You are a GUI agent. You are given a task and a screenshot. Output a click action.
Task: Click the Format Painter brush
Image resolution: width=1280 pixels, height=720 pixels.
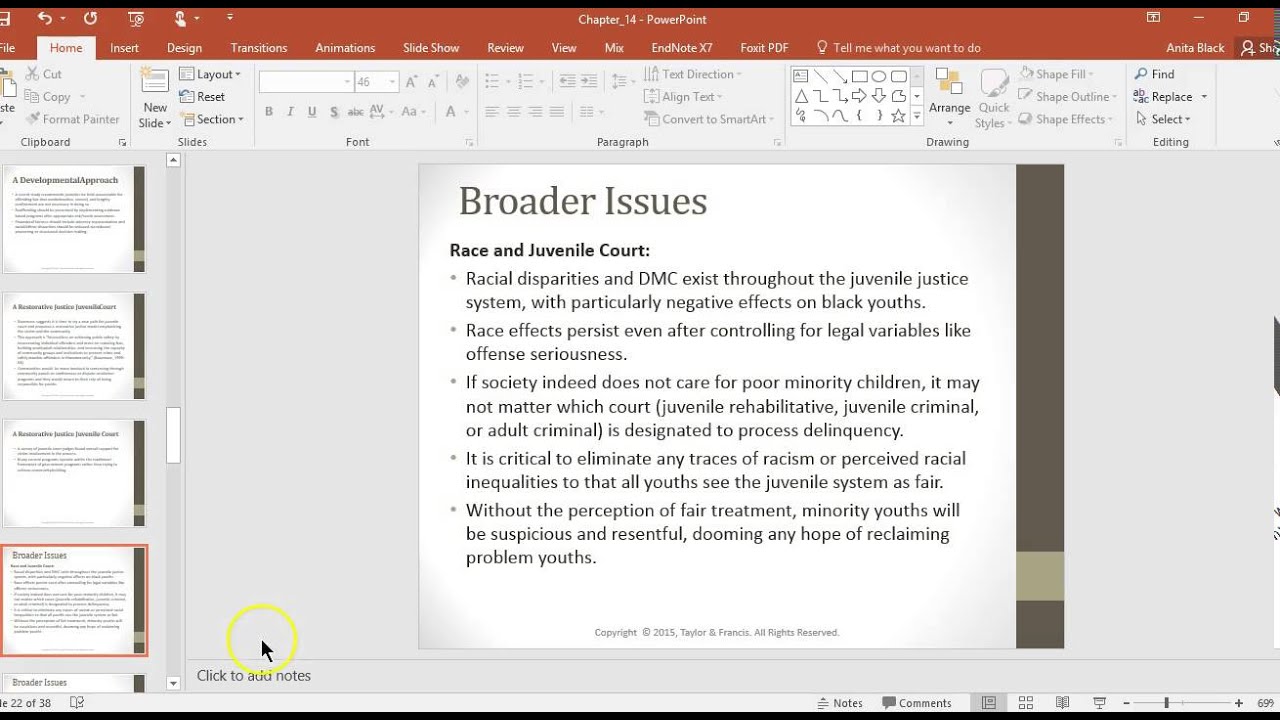pyautogui.click(x=31, y=119)
